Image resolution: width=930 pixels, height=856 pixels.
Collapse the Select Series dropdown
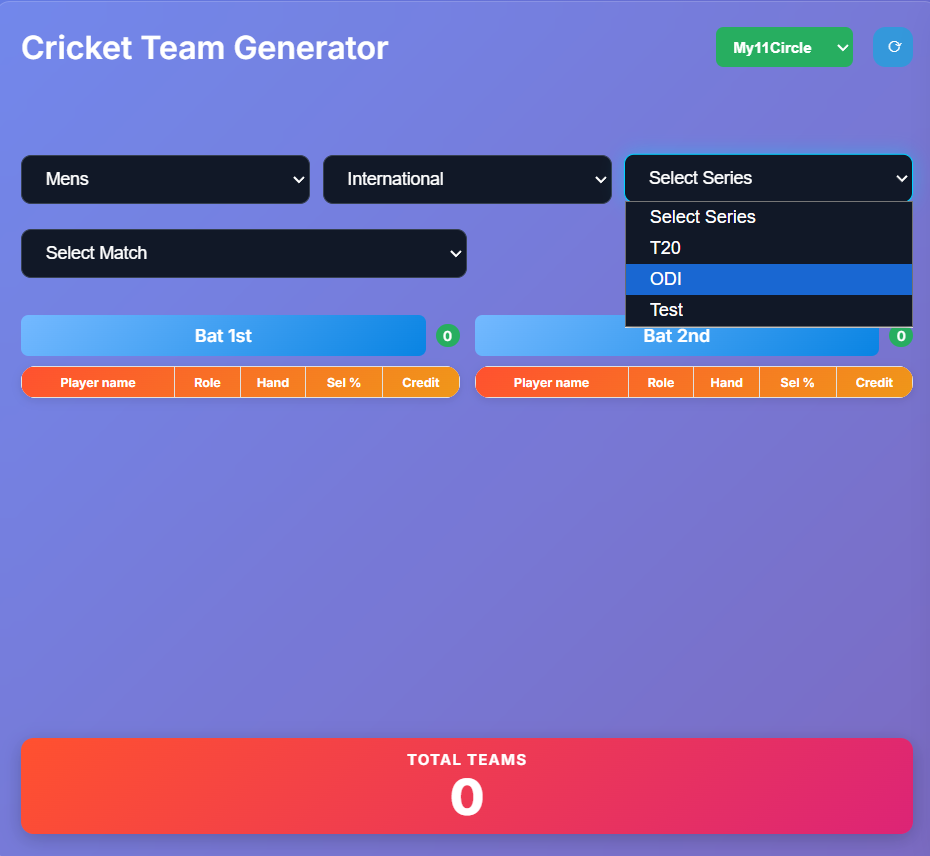[x=769, y=178]
